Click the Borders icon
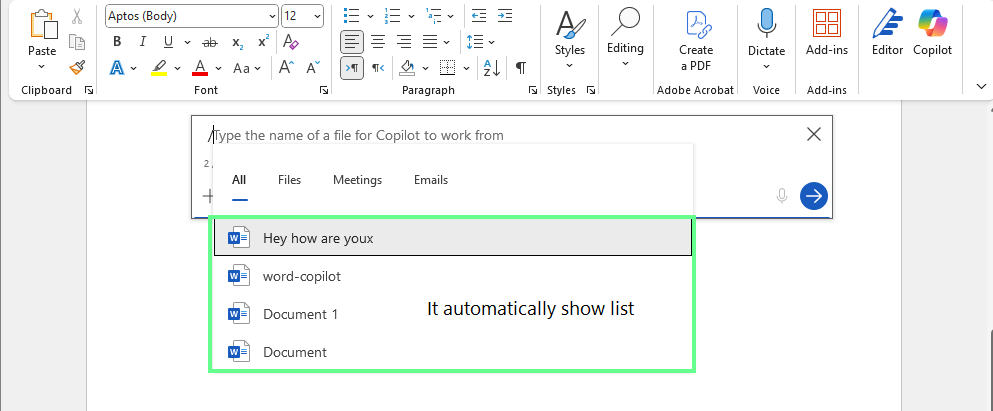The height and width of the screenshot is (411, 993). click(x=448, y=67)
